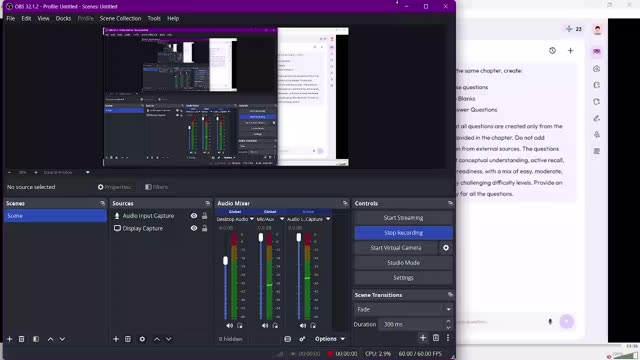Open preview scaling dropdown arrow
640x360 pixels.
click(x=88, y=172)
